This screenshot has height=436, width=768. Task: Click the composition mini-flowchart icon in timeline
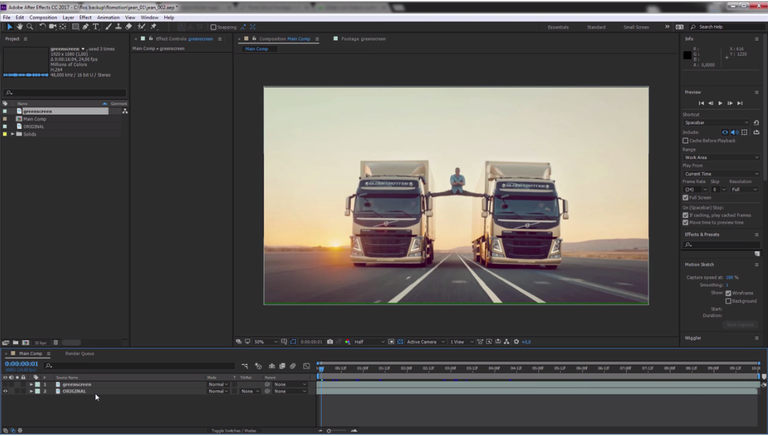[245, 366]
